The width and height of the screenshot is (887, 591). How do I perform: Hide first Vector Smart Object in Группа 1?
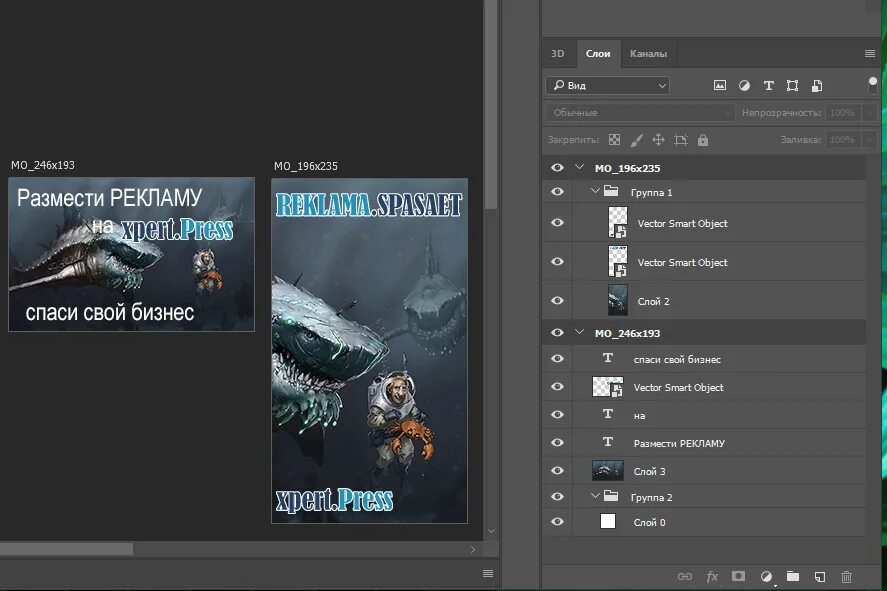pos(557,223)
